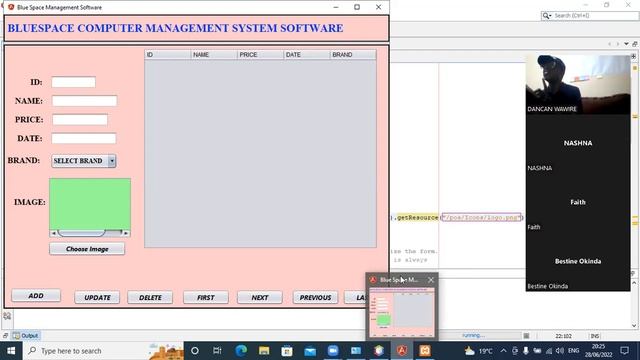The height and width of the screenshot is (360, 640).
Task: Click the volume speaker tray icon
Action: (560, 351)
